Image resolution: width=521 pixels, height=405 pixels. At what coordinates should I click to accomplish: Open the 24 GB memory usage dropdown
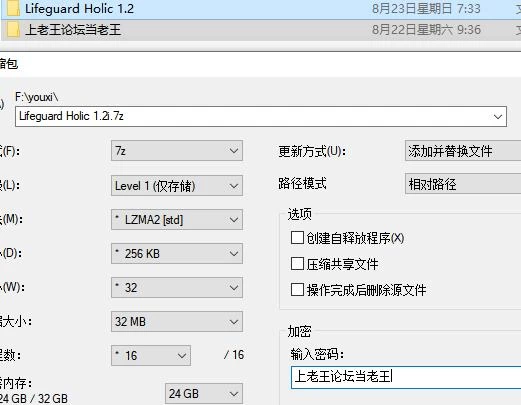click(x=204, y=394)
